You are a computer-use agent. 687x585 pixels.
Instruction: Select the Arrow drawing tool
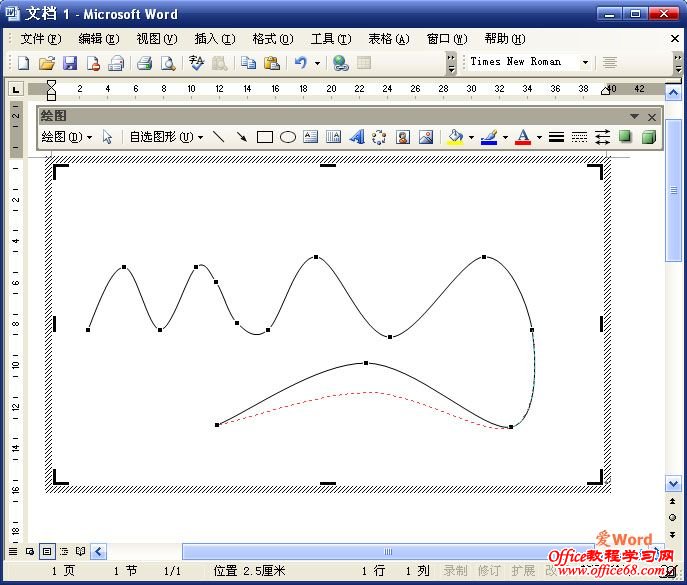click(x=241, y=137)
